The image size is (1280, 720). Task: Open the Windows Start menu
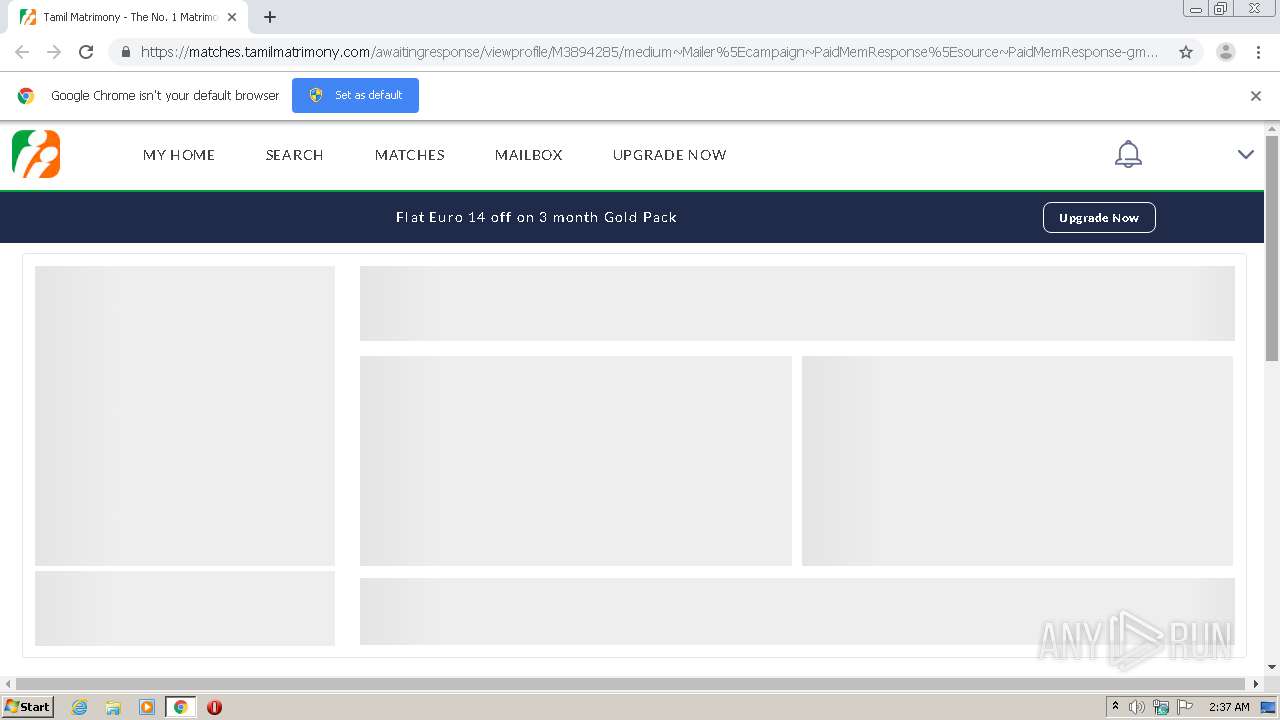coord(28,706)
